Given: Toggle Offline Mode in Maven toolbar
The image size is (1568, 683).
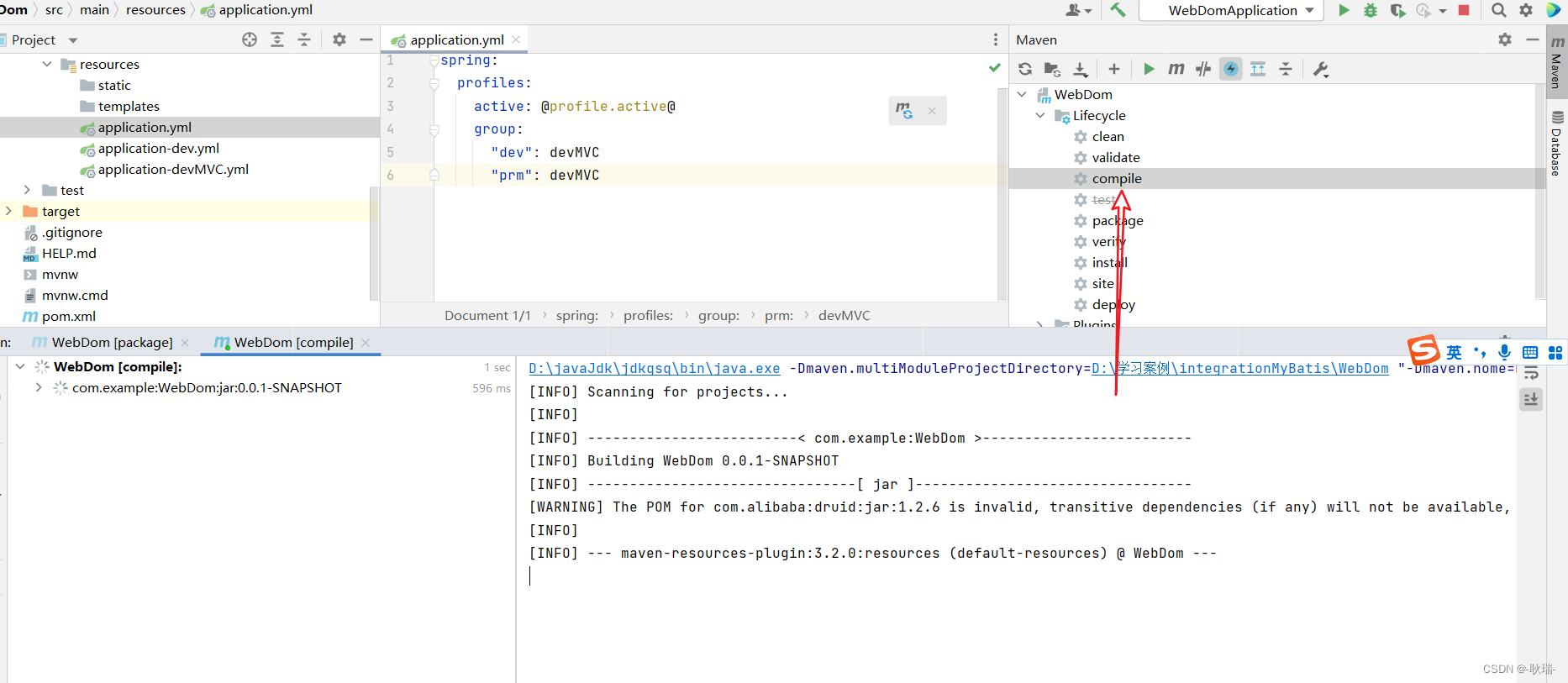Looking at the screenshot, I should [1203, 69].
